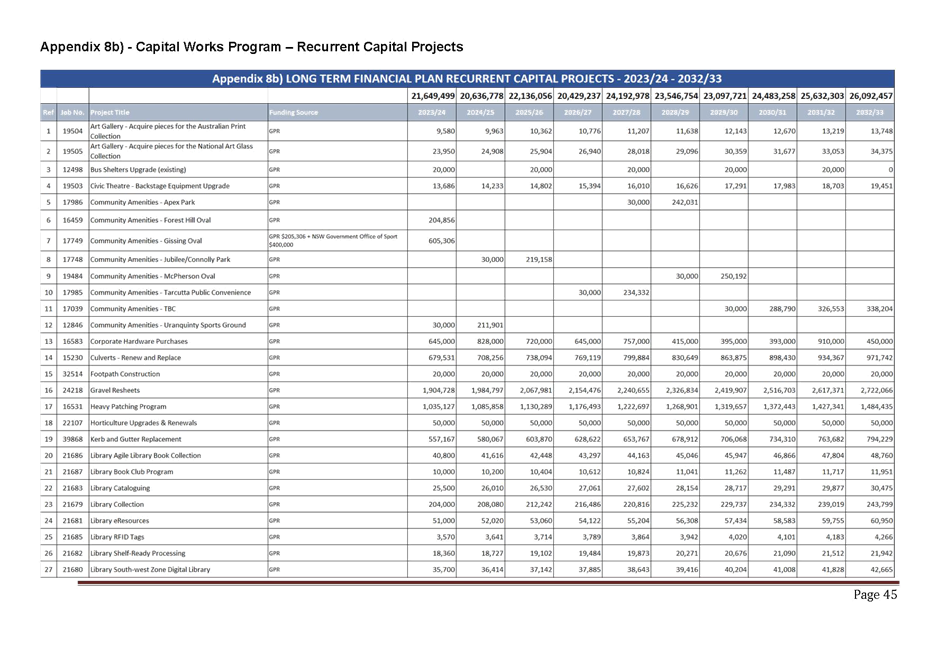Select value 3,570 in Library RFID Tags row
Viewport: 928px width, 656px height.
point(445,537)
